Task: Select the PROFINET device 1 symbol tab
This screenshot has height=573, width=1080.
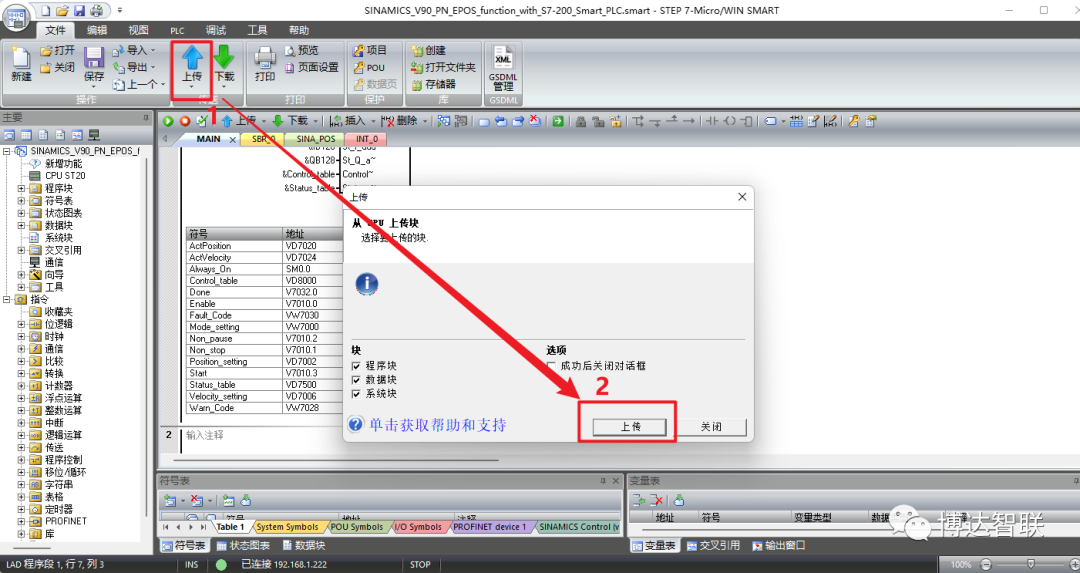Action: (x=489, y=527)
